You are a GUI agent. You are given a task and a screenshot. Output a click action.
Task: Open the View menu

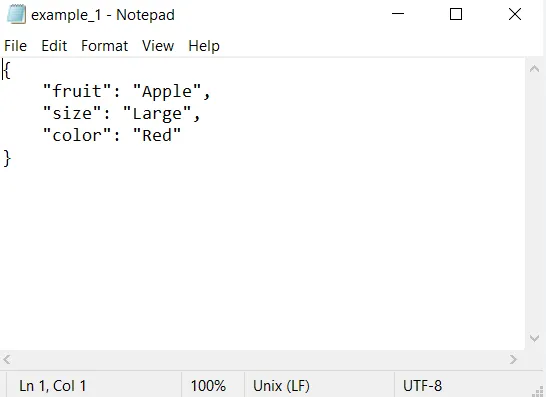158,46
